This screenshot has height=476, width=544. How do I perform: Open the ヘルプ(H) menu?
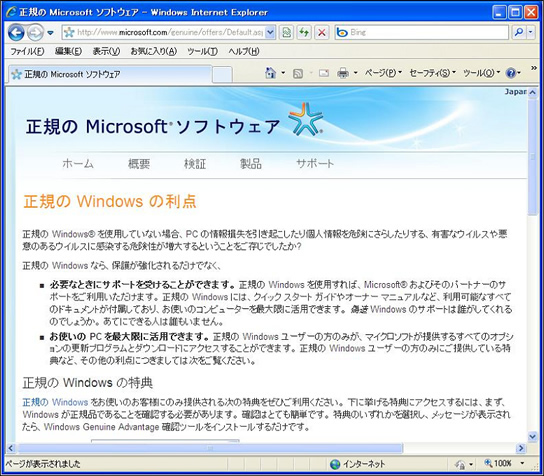point(244,51)
